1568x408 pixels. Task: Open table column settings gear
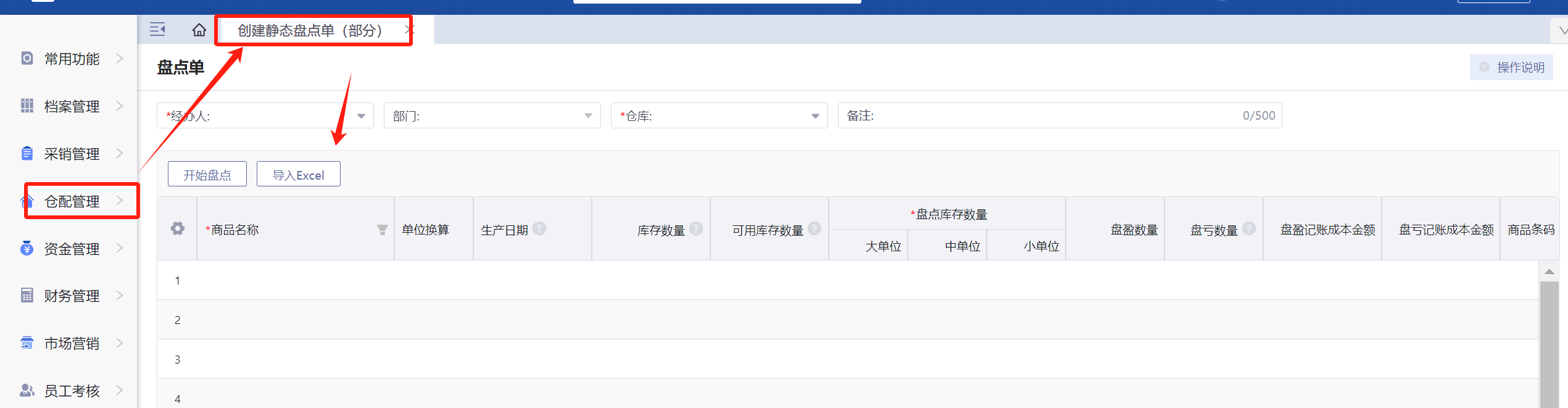click(x=178, y=229)
